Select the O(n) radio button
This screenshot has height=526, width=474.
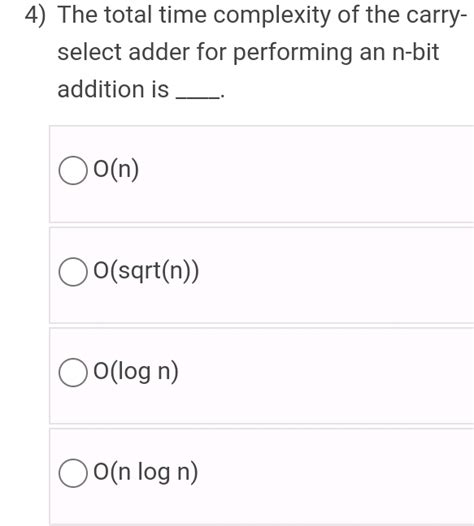point(73,170)
